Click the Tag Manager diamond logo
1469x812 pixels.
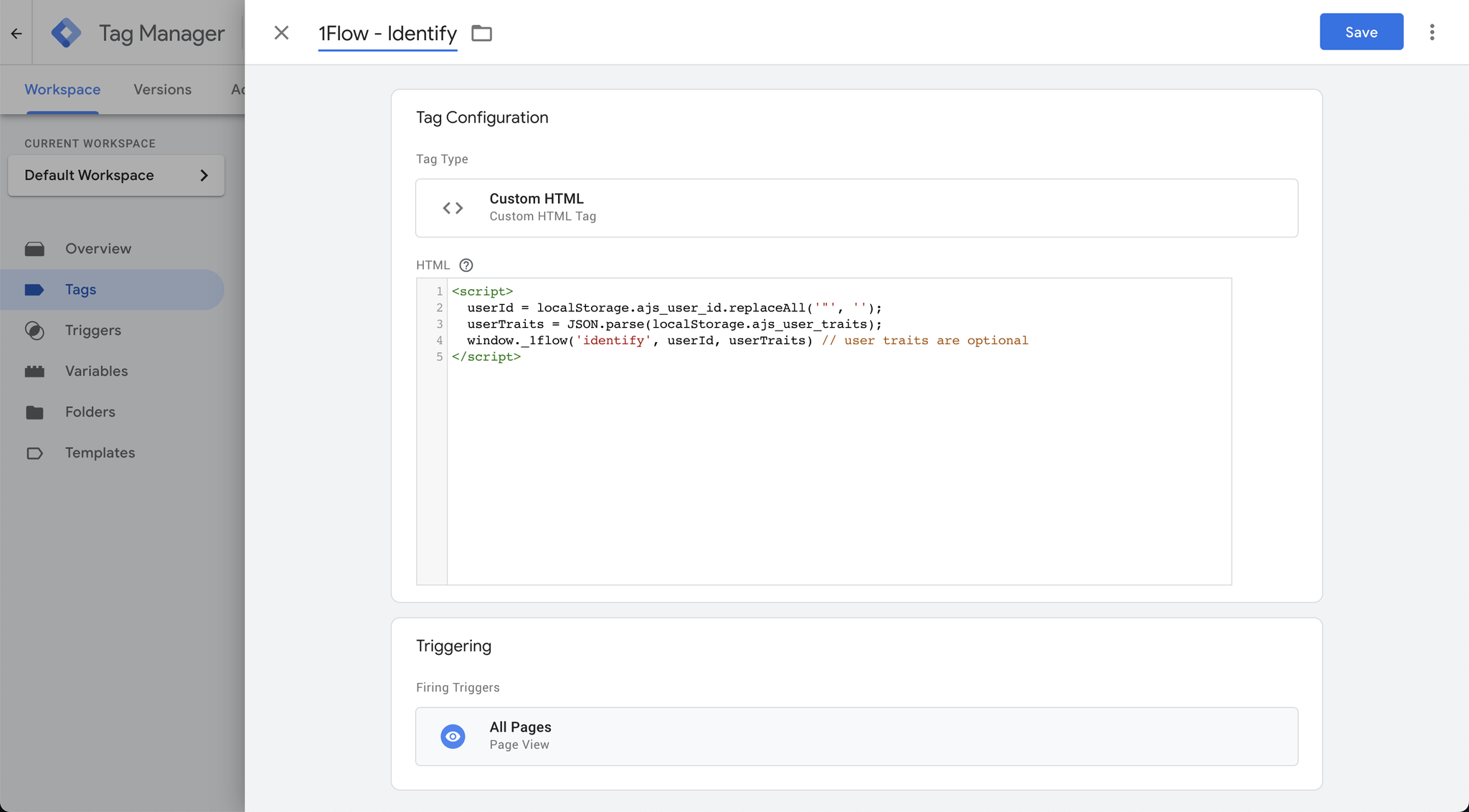pyautogui.click(x=66, y=33)
